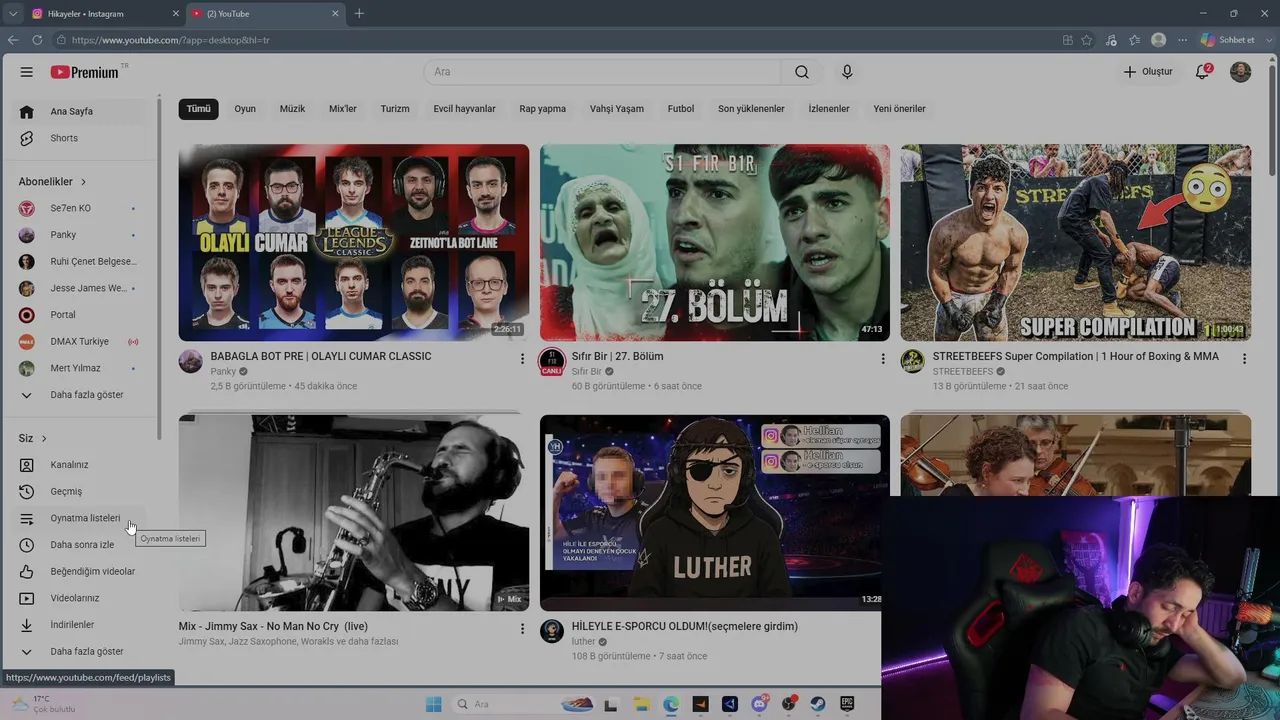This screenshot has height=720, width=1280.
Task: Open STREETBEEFS channel avatar
Action: point(912,361)
